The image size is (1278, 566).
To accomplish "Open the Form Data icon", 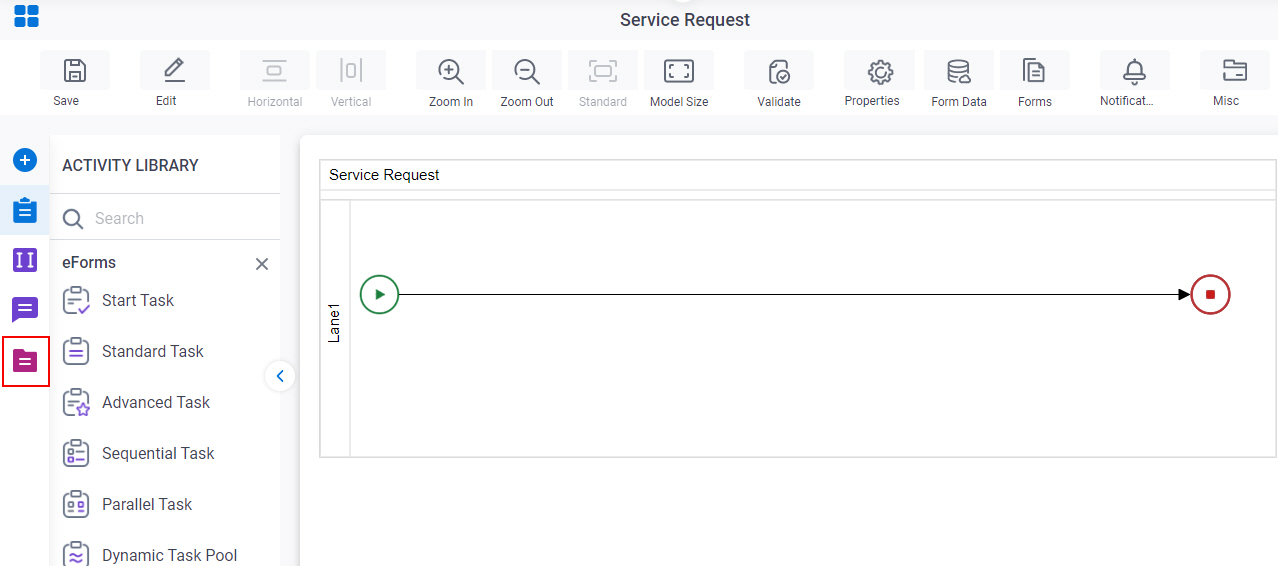I will tap(959, 70).
